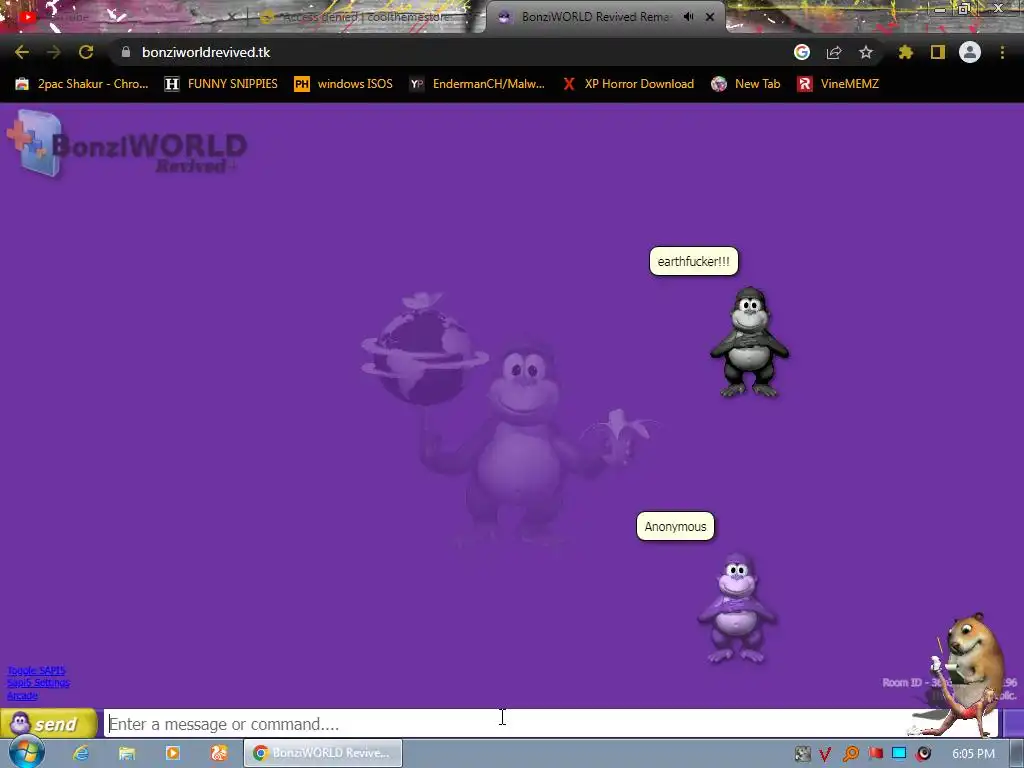Viewport: 1024px width, 768px height.
Task: Click the orange magnifier tray icon
Action: [851, 754]
